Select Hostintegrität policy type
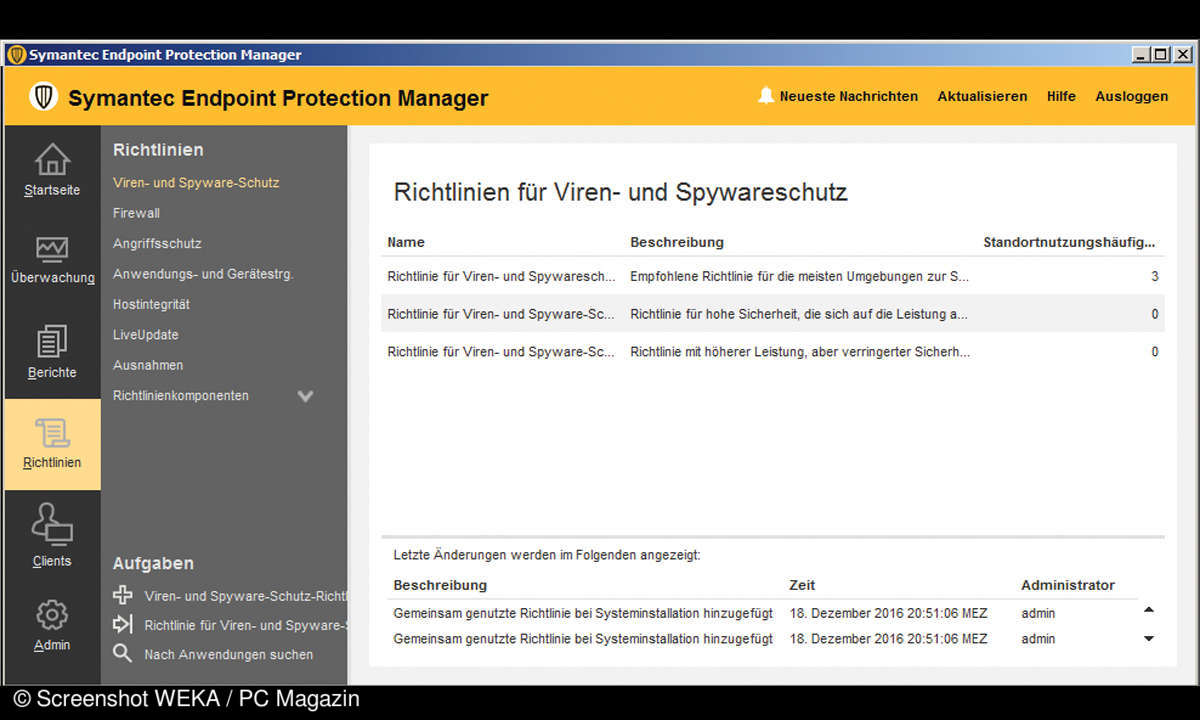 tap(151, 304)
